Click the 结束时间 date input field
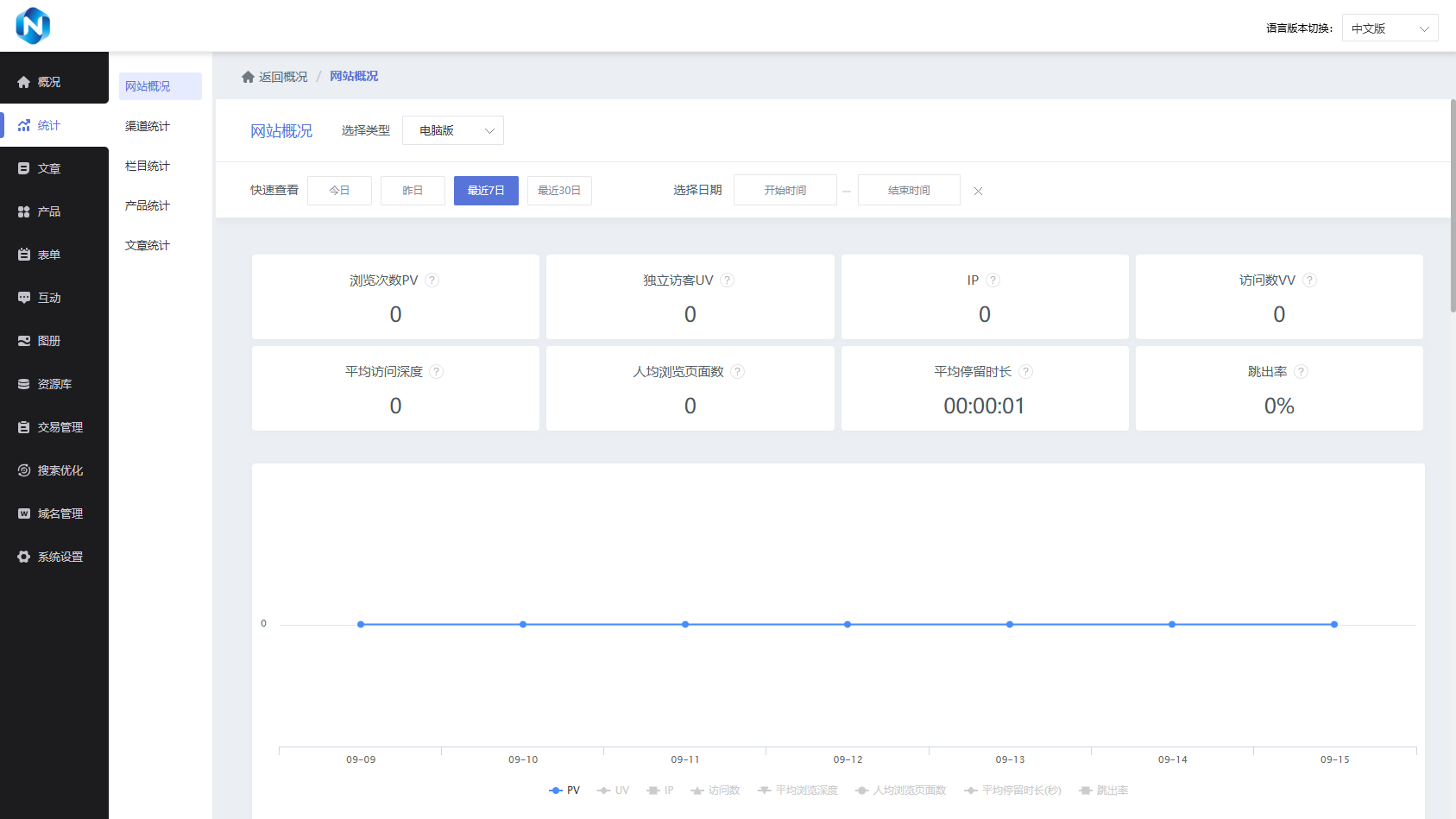Screen dimensions: 1456x819 909,191
